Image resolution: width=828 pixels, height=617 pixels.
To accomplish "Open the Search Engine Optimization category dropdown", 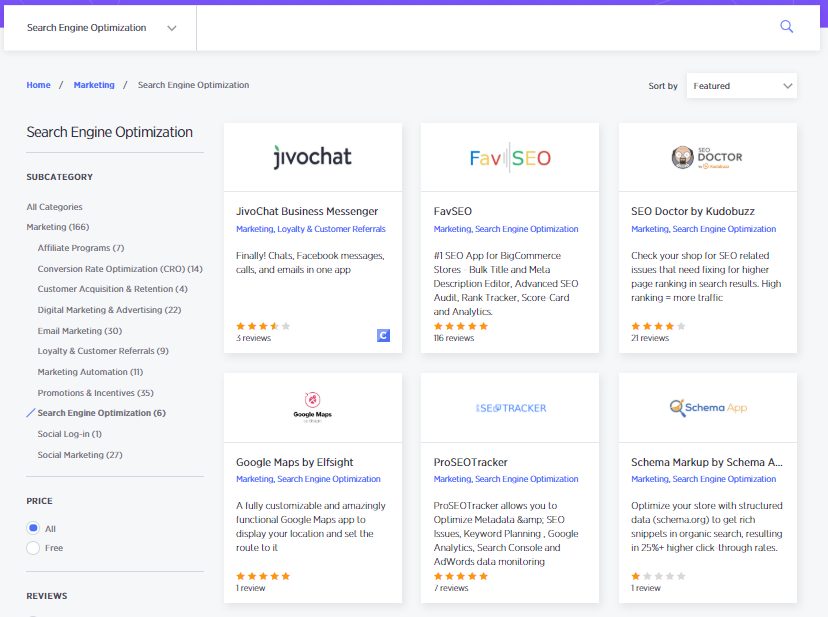I will coord(100,28).
